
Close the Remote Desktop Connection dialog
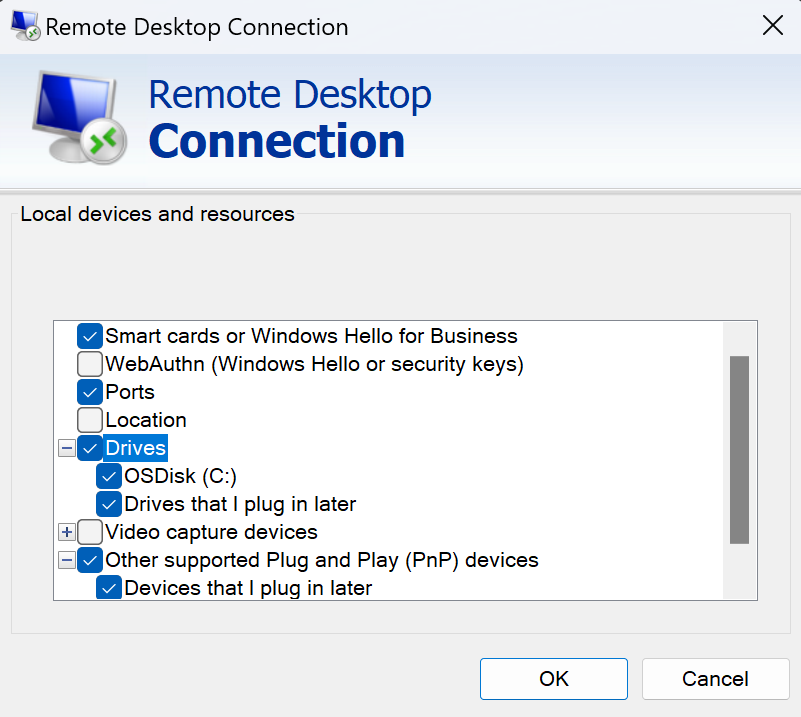[772, 25]
